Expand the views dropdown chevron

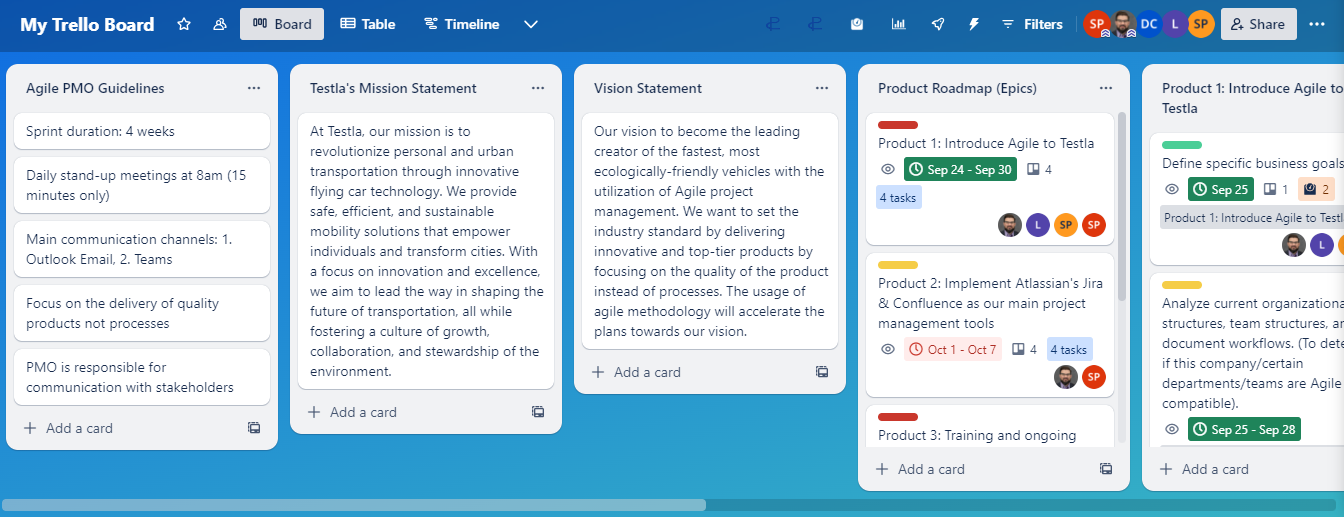531,24
